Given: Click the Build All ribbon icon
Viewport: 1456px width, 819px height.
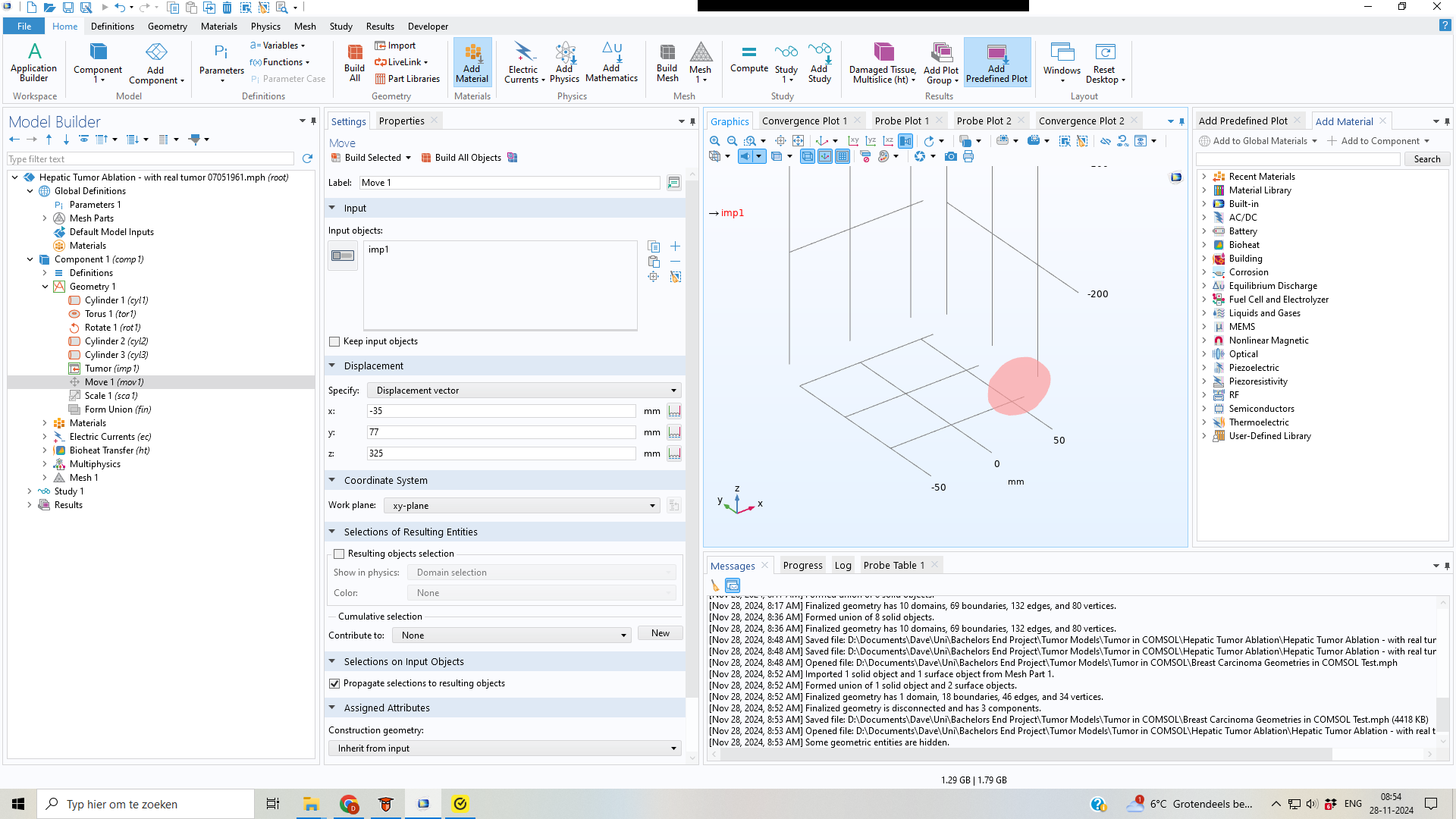Looking at the screenshot, I should pos(354,63).
